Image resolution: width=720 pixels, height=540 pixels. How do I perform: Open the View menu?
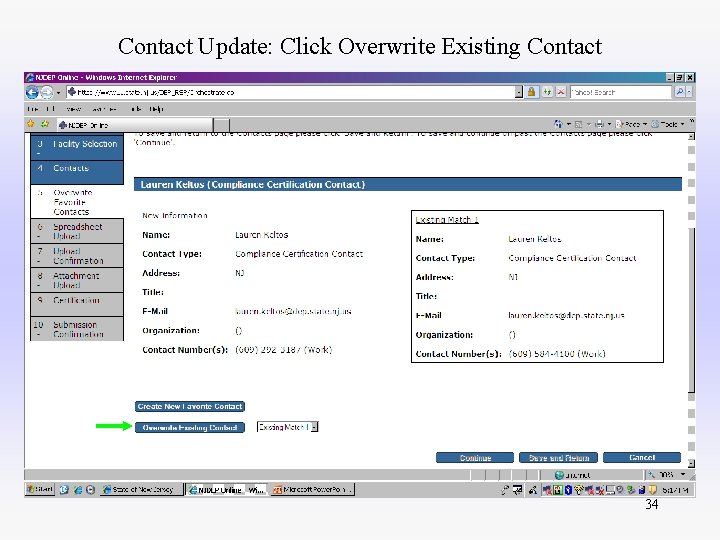(x=73, y=109)
